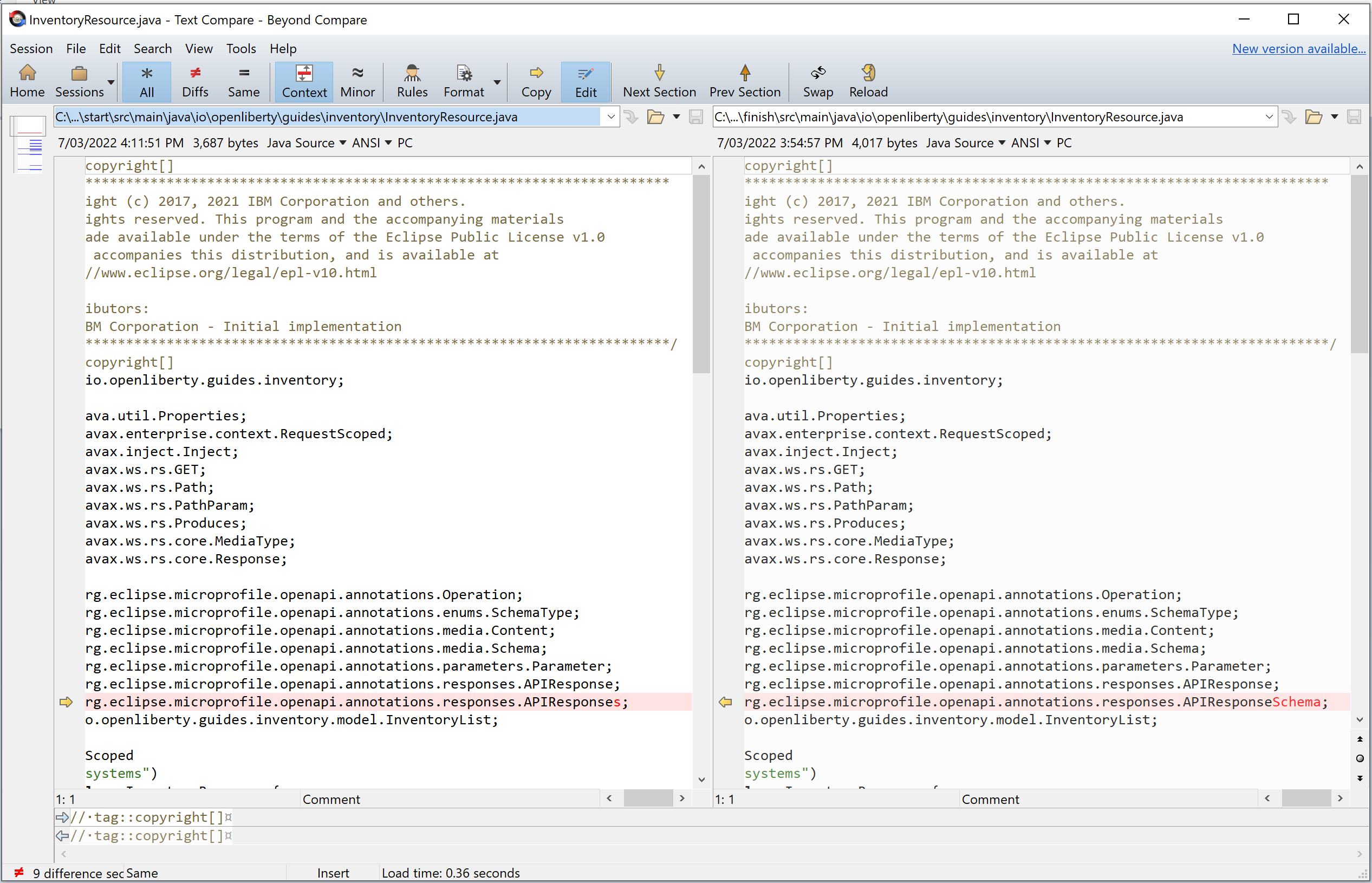Copy the current section to other side
Viewport: 1372px width, 883px height.
click(x=536, y=80)
